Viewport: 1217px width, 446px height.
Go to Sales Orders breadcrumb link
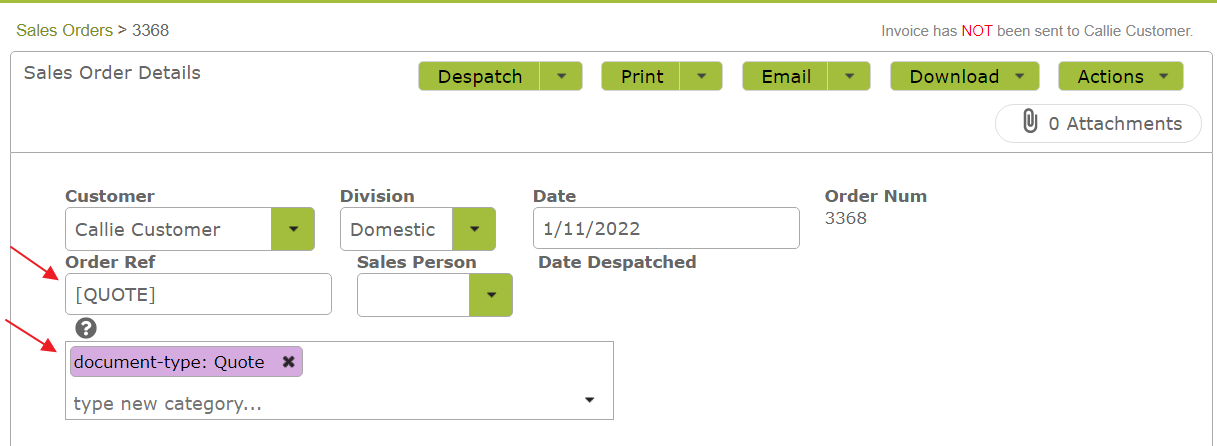click(64, 30)
